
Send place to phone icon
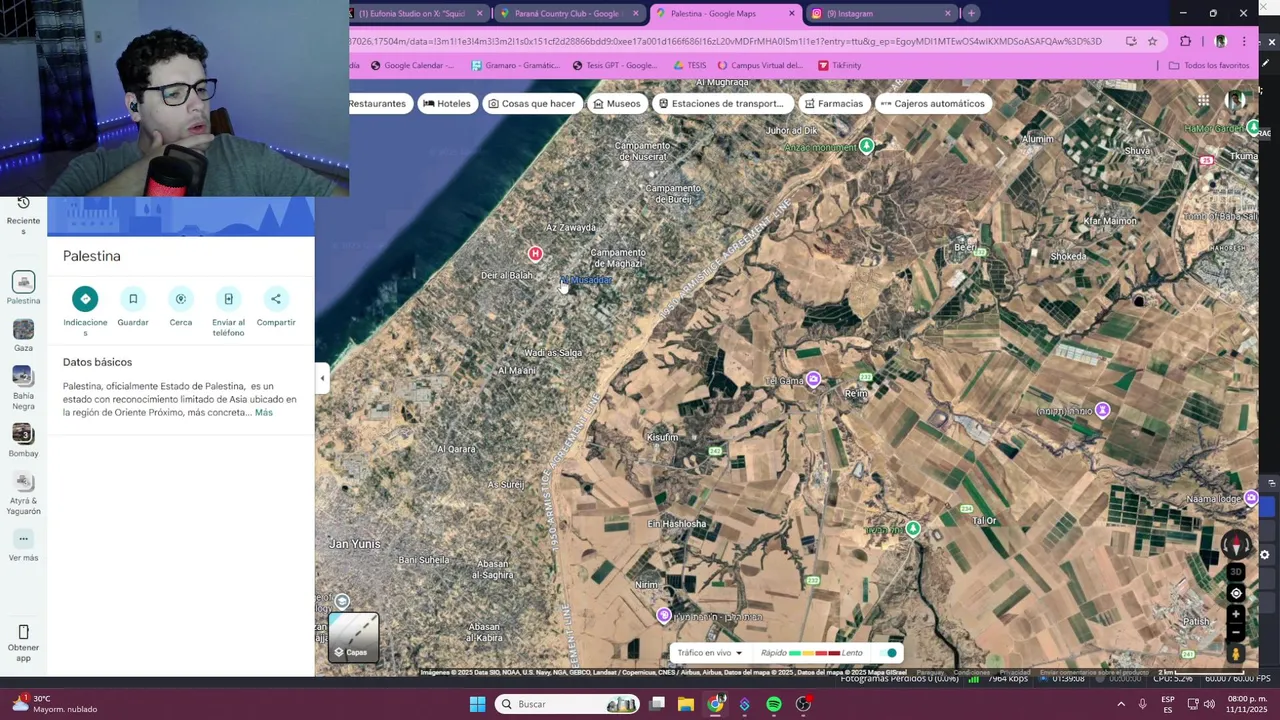tap(228, 298)
